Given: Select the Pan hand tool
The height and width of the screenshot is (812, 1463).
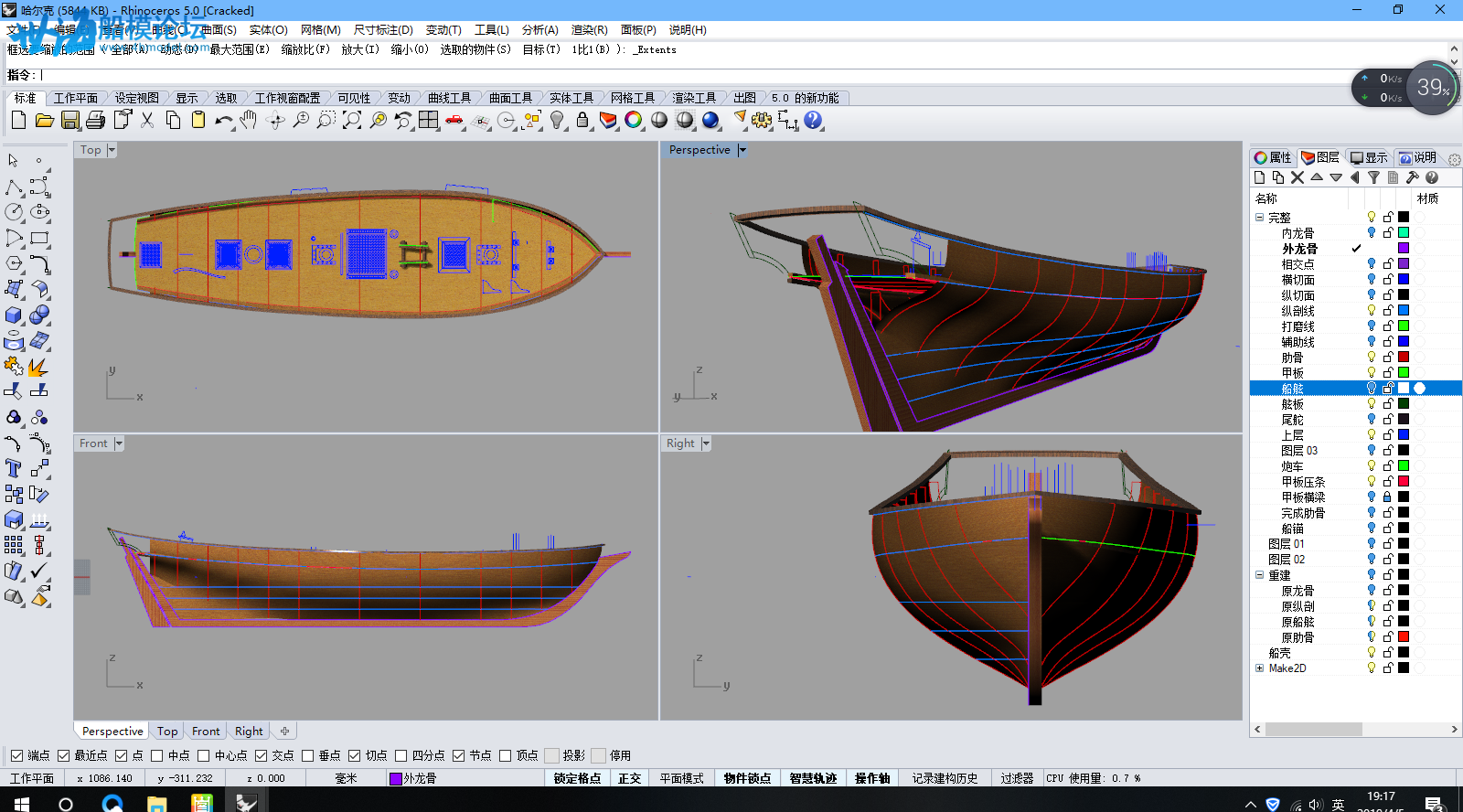Looking at the screenshot, I should point(250,120).
